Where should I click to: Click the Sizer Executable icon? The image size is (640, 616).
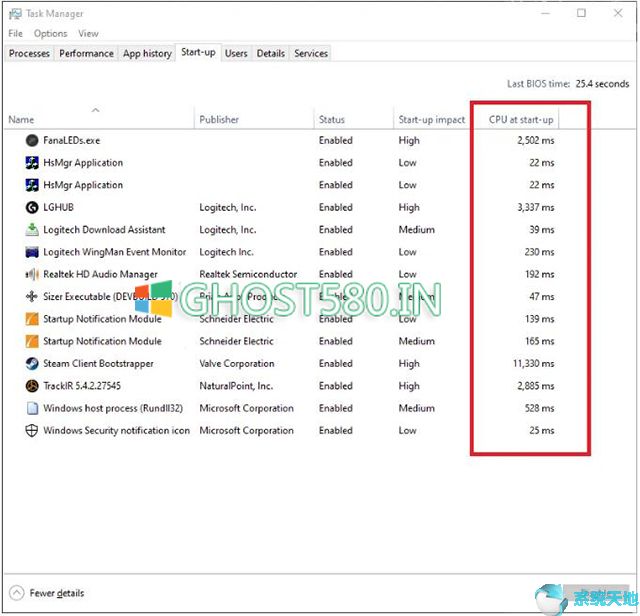point(32,296)
